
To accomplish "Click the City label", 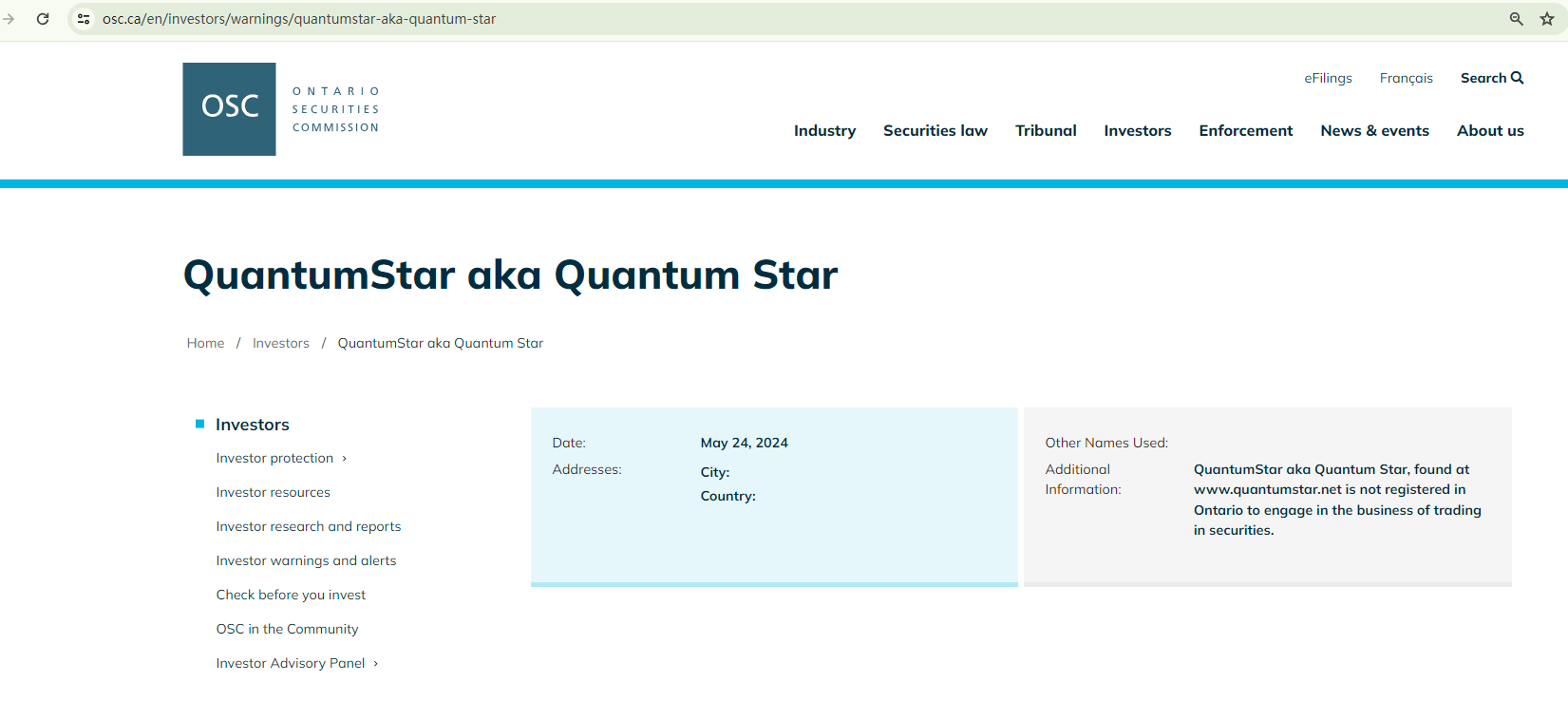I will point(715,472).
